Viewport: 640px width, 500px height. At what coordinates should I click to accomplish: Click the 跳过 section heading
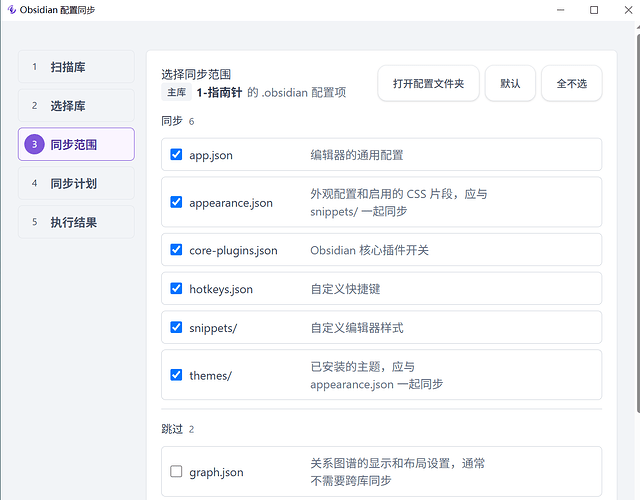(172, 429)
